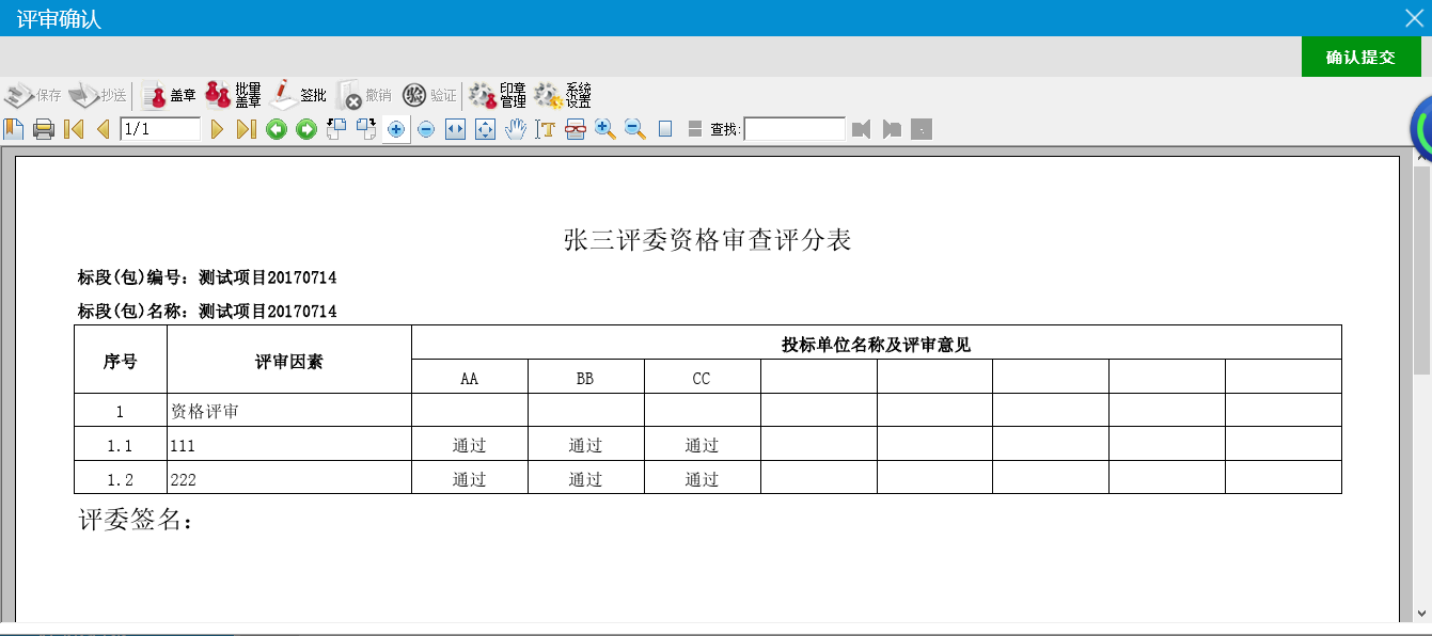
Task: Click the 确认提交 confirm submit button
Action: (x=1360, y=57)
